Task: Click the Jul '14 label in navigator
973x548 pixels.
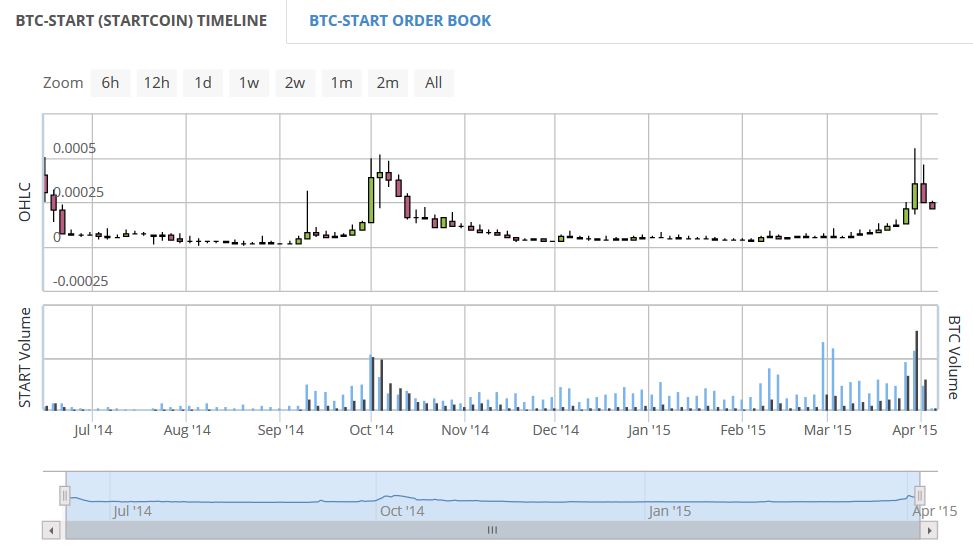Action: click(x=132, y=511)
